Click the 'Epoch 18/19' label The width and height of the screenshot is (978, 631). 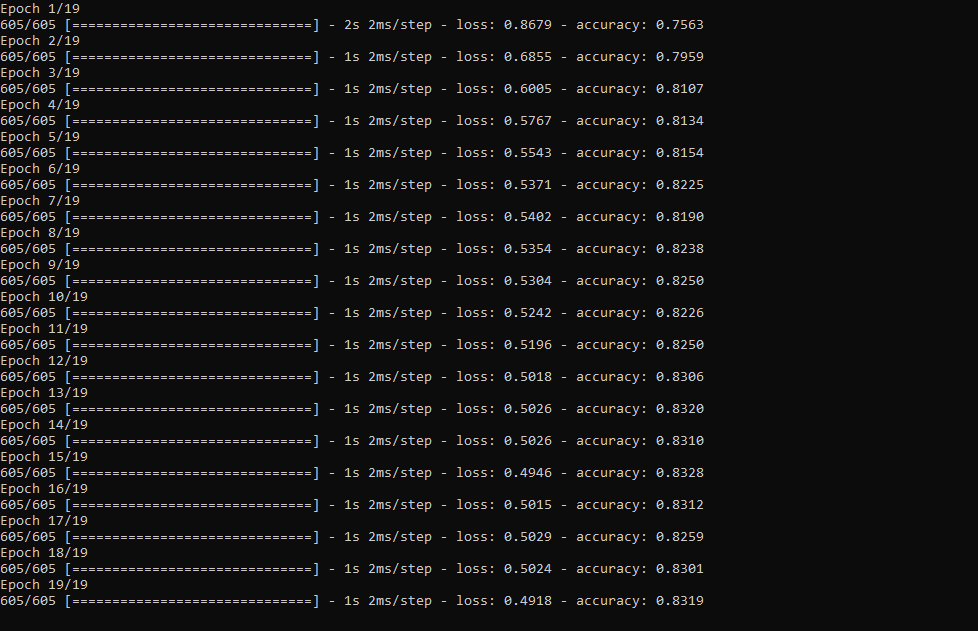click(x=44, y=553)
